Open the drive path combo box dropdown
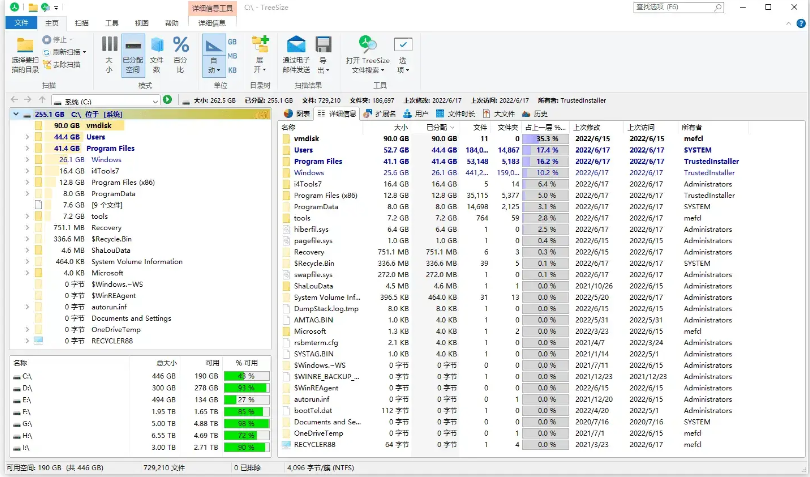 [x=153, y=100]
